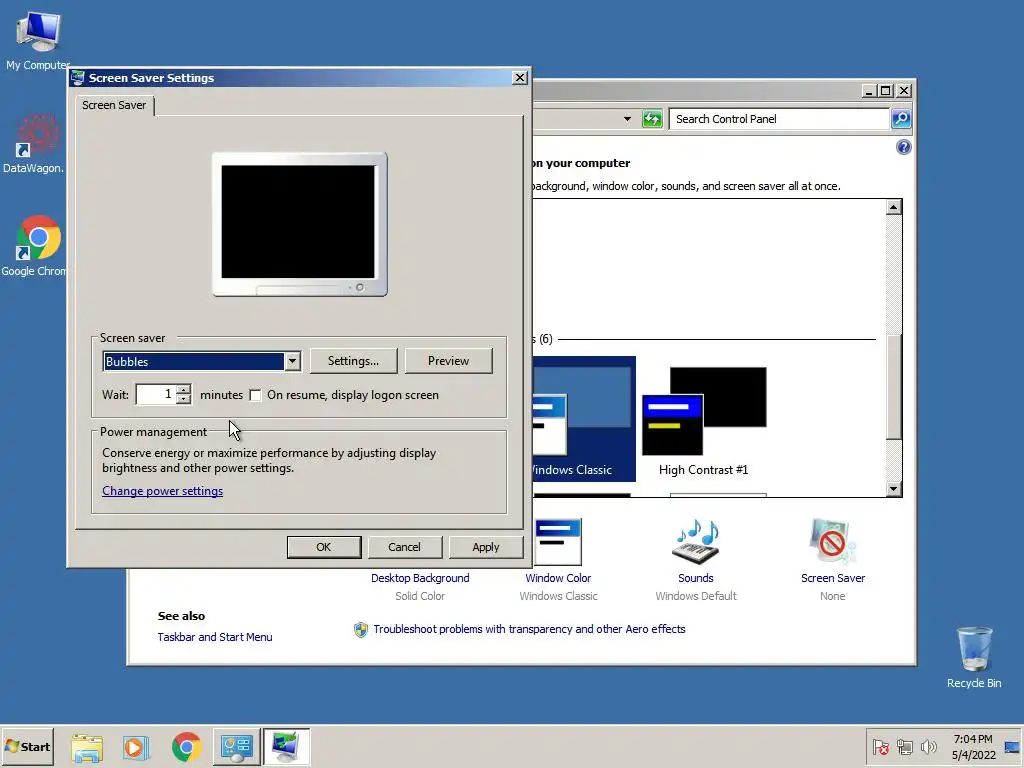
Task: Confirm with the OK button
Action: 324,547
